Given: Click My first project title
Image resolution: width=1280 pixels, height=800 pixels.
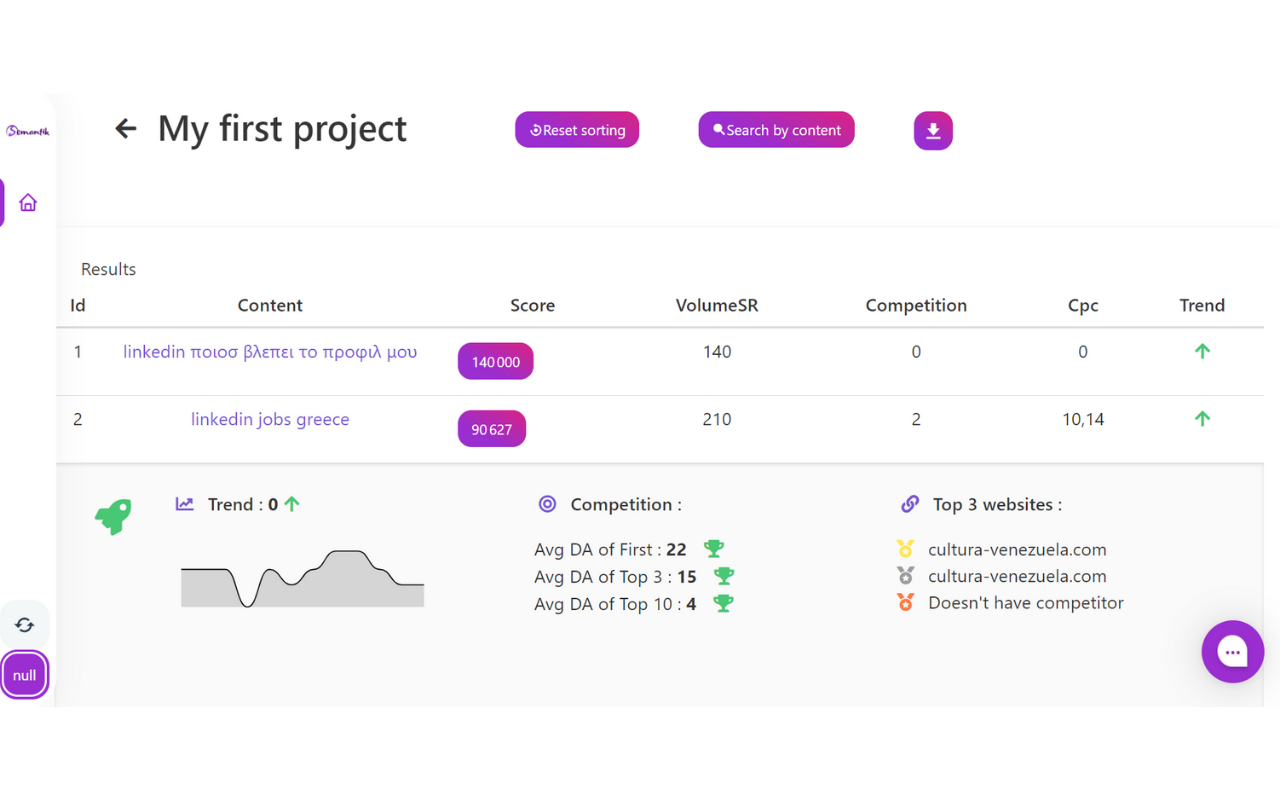Looking at the screenshot, I should (282, 129).
